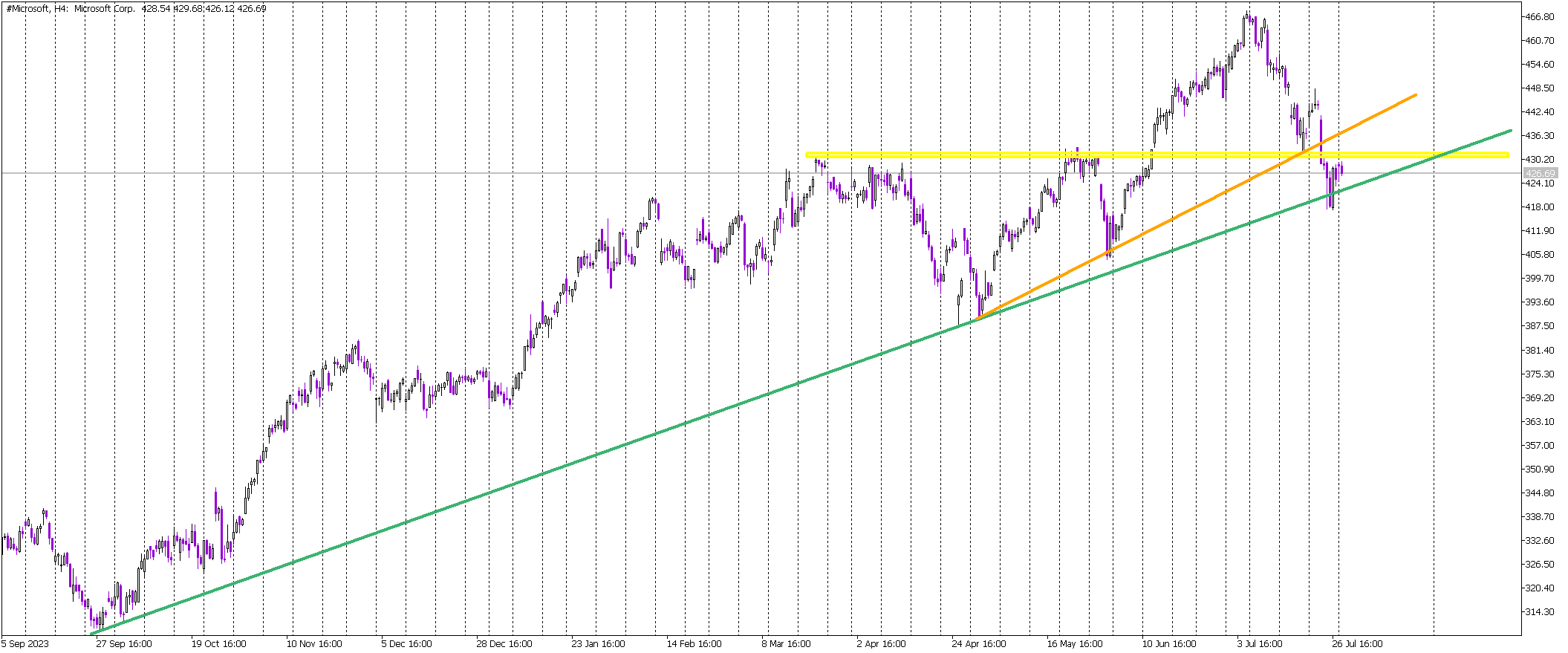Click the 411.90 price axis label
The width and height of the screenshot is (1568, 653).
point(1538,230)
